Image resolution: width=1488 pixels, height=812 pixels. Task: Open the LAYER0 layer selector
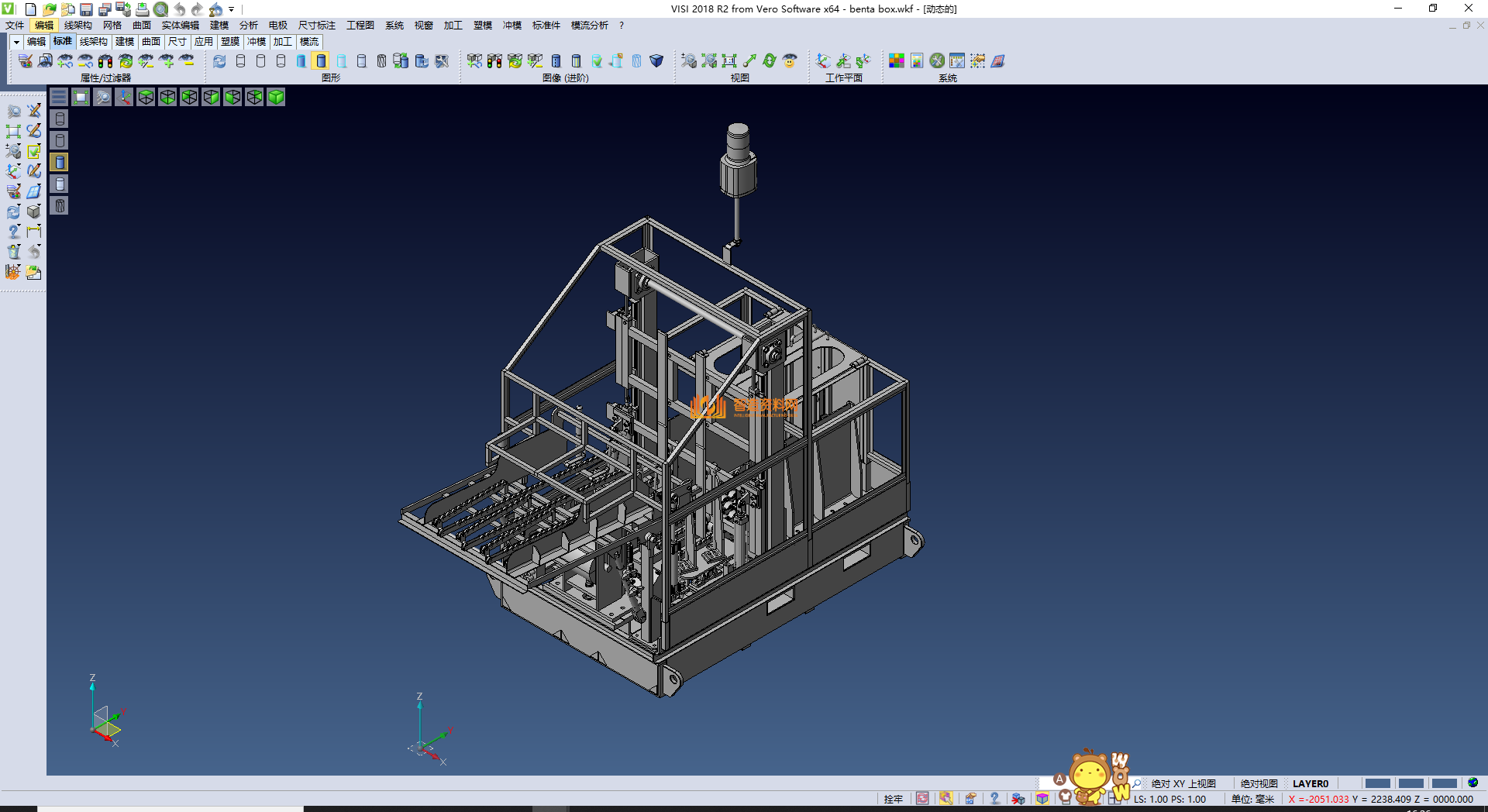click(1310, 783)
